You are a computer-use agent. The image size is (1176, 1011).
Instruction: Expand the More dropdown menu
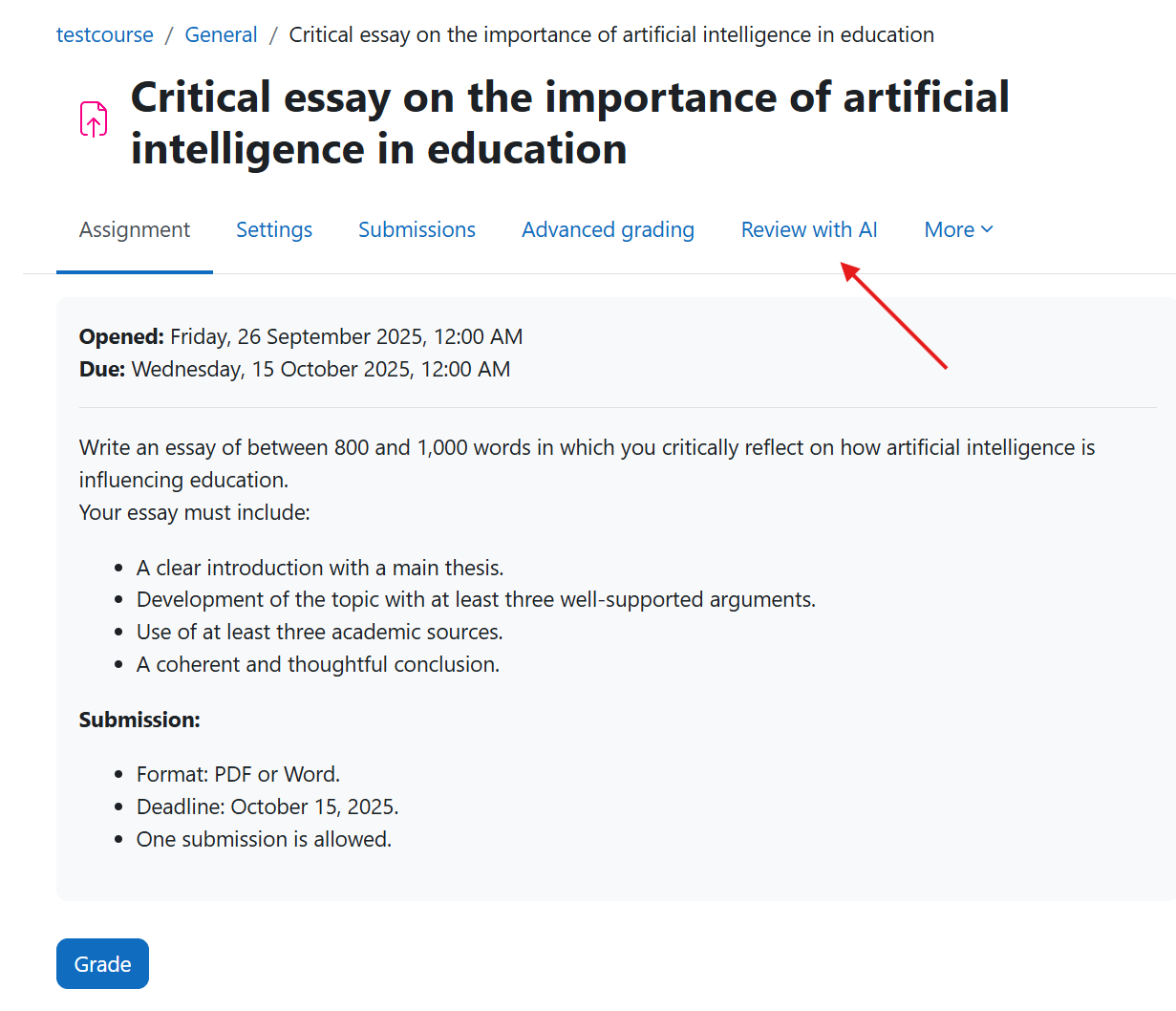pyautogui.click(x=957, y=229)
